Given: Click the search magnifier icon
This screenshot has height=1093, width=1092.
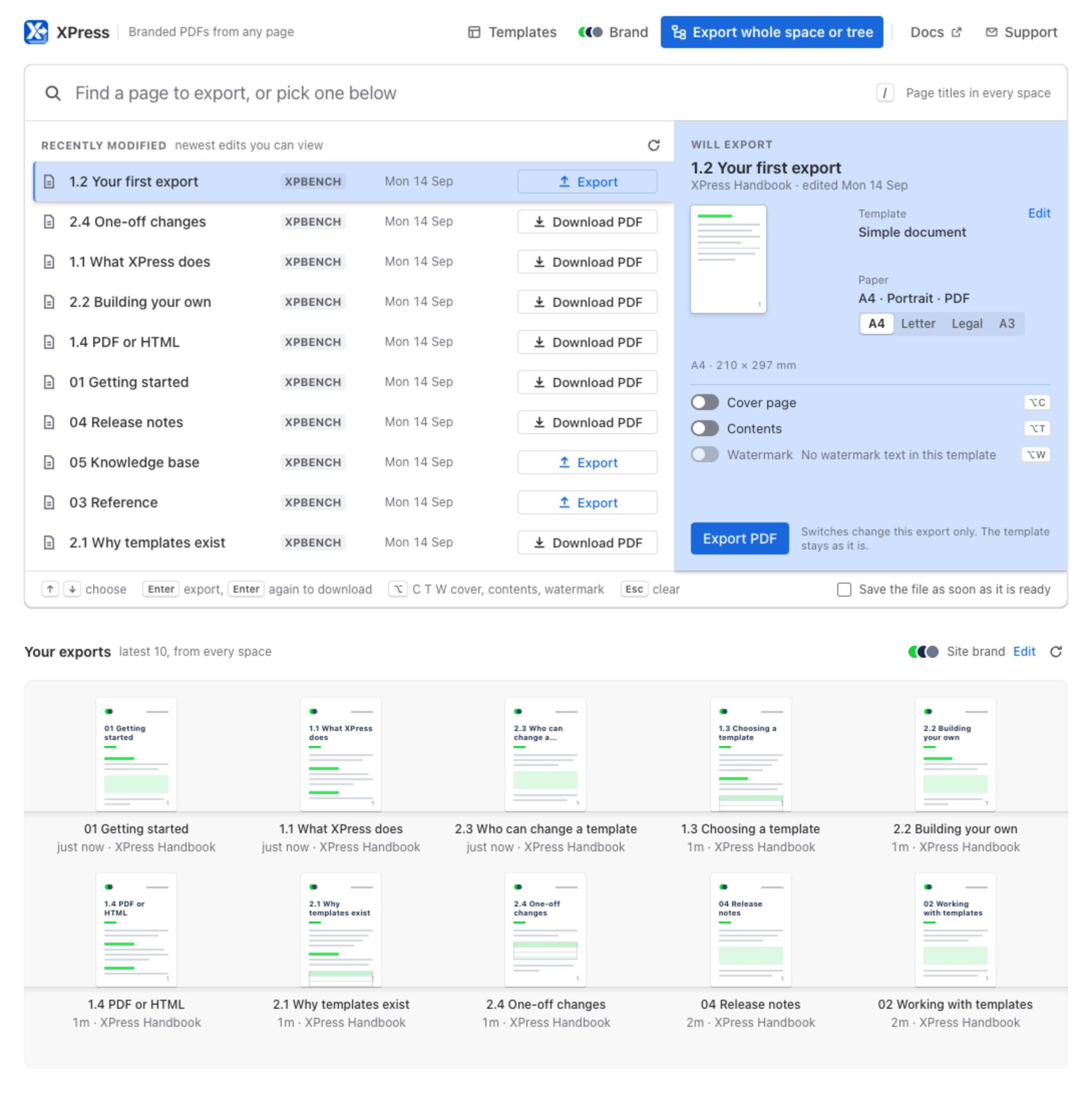Looking at the screenshot, I should [53, 93].
